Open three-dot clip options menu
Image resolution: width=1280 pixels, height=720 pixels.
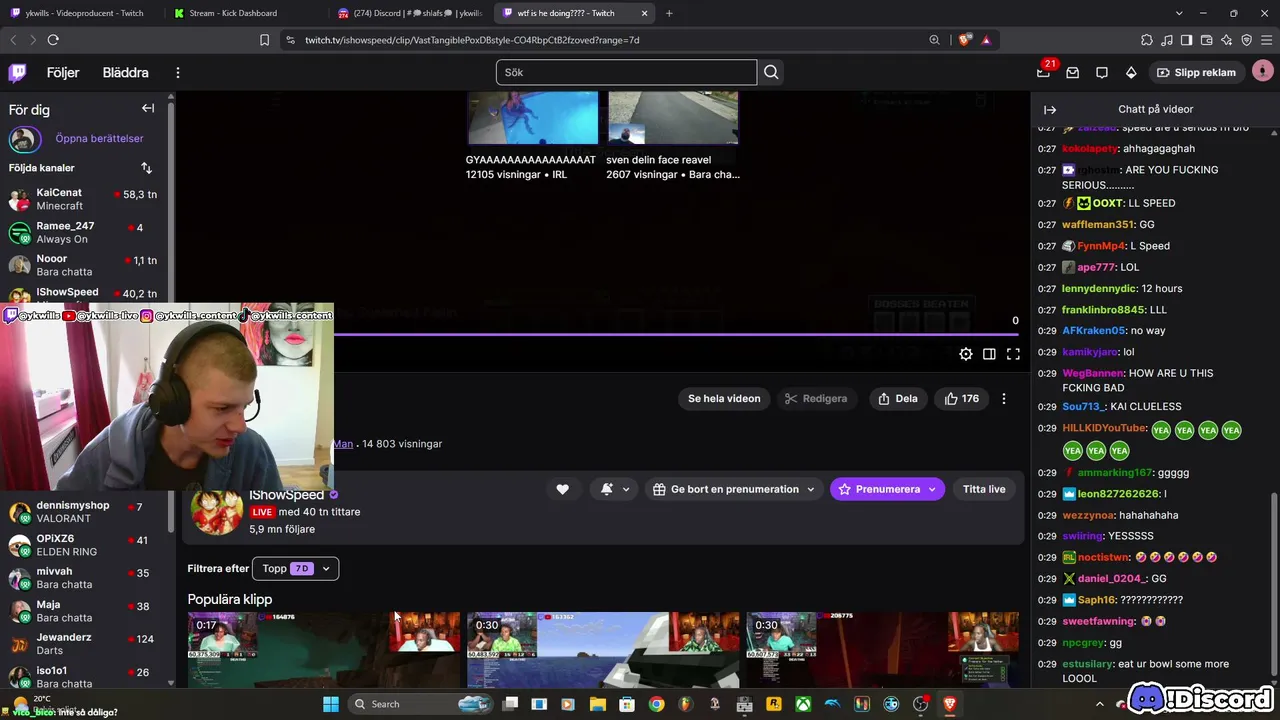pyautogui.click(x=1004, y=398)
